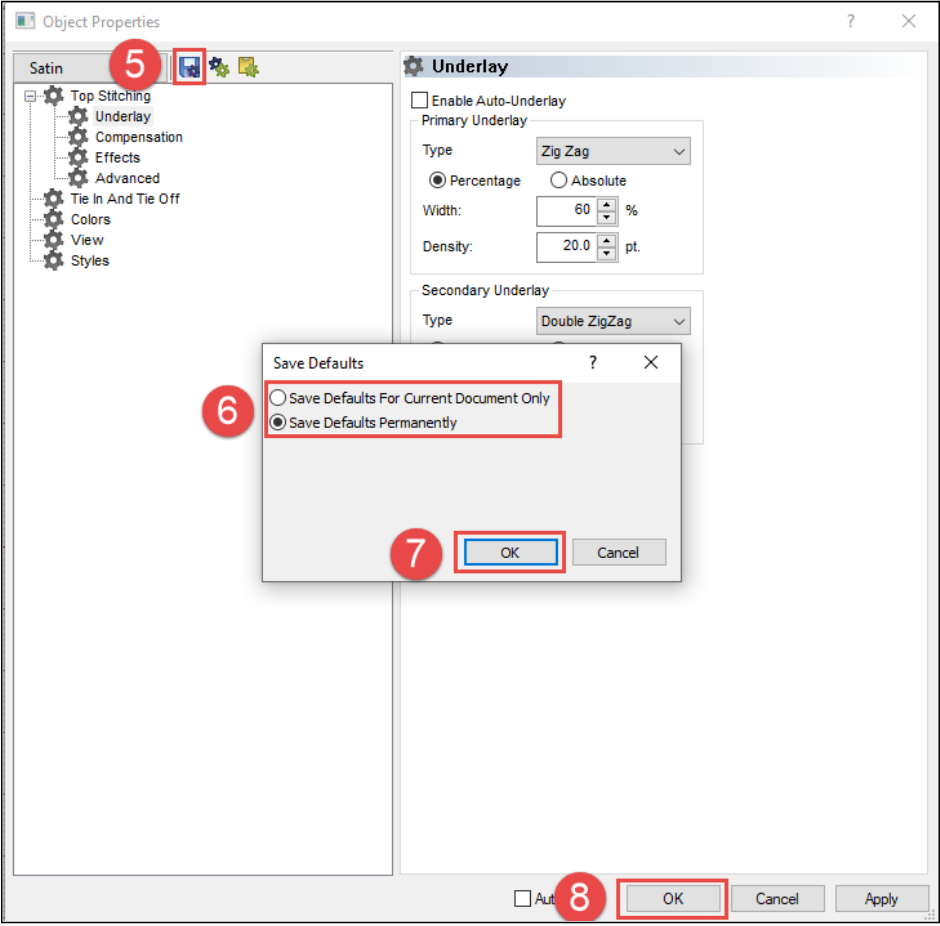Viewport: 940px width, 926px height.
Task: Select Tie In And Tie Off in the tree
Action: tap(124, 198)
